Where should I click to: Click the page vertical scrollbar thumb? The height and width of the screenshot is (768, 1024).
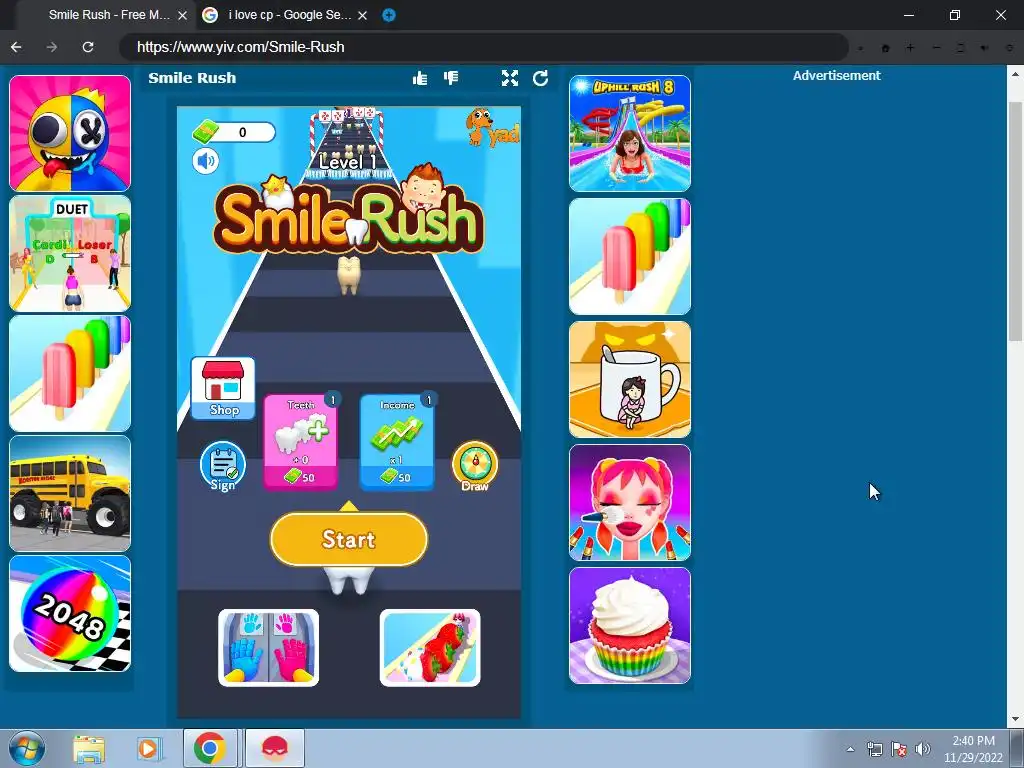pyautogui.click(x=1016, y=221)
